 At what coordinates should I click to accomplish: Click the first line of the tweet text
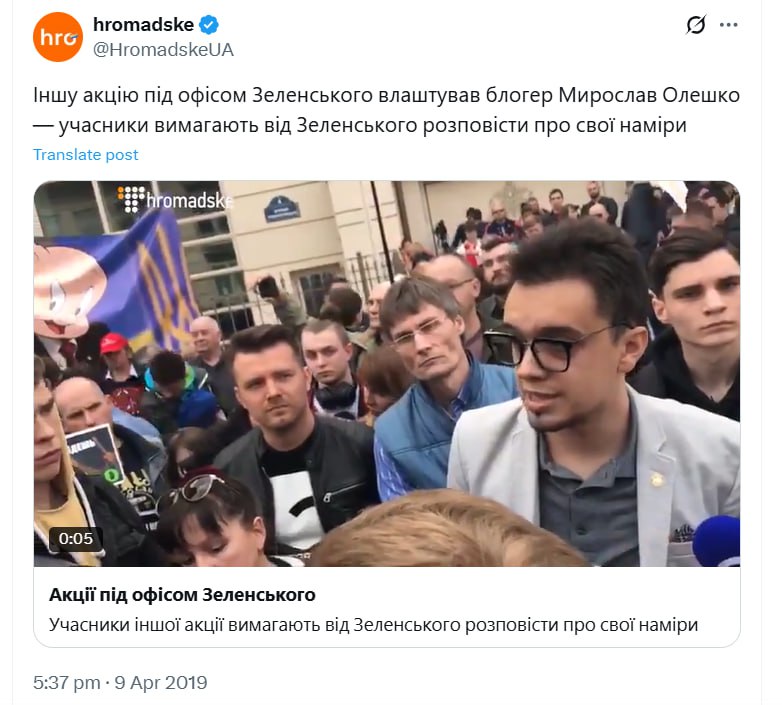386,95
